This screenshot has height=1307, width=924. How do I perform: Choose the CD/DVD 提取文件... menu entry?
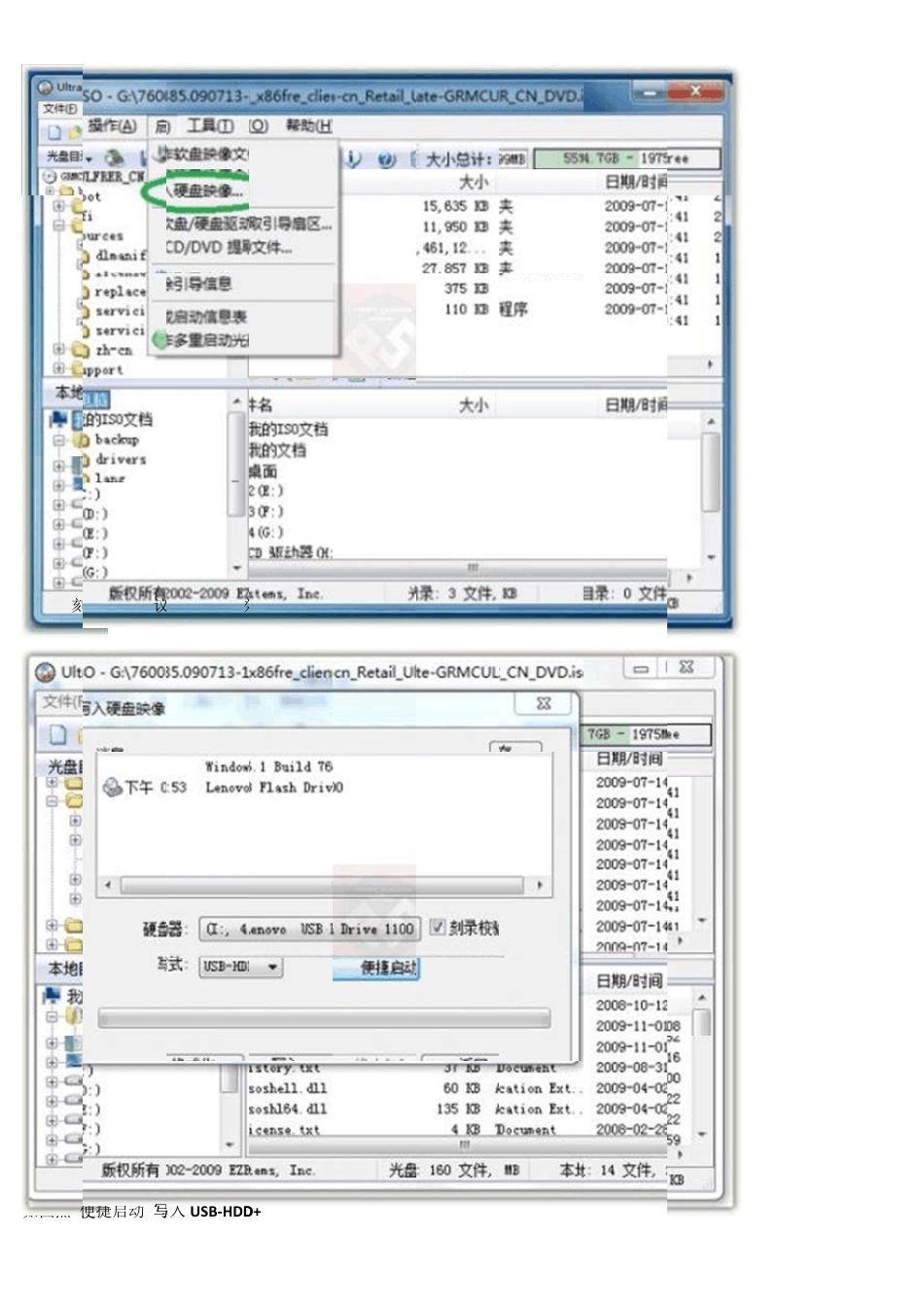[x=229, y=247]
